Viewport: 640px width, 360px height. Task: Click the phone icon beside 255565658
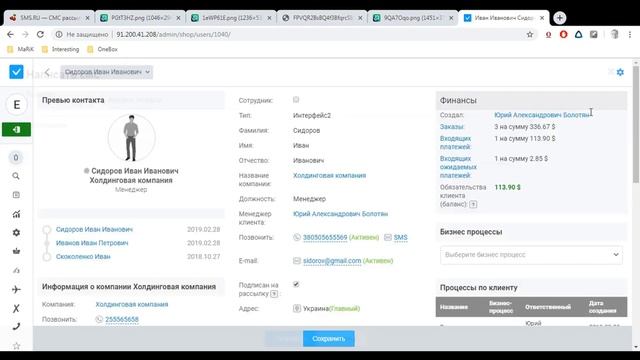click(99, 320)
